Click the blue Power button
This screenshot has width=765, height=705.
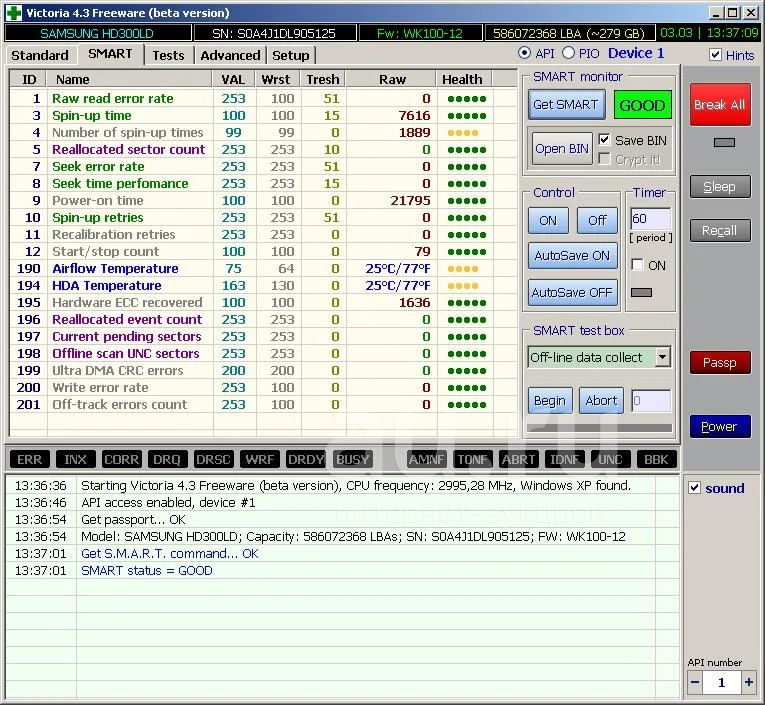point(720,426)
